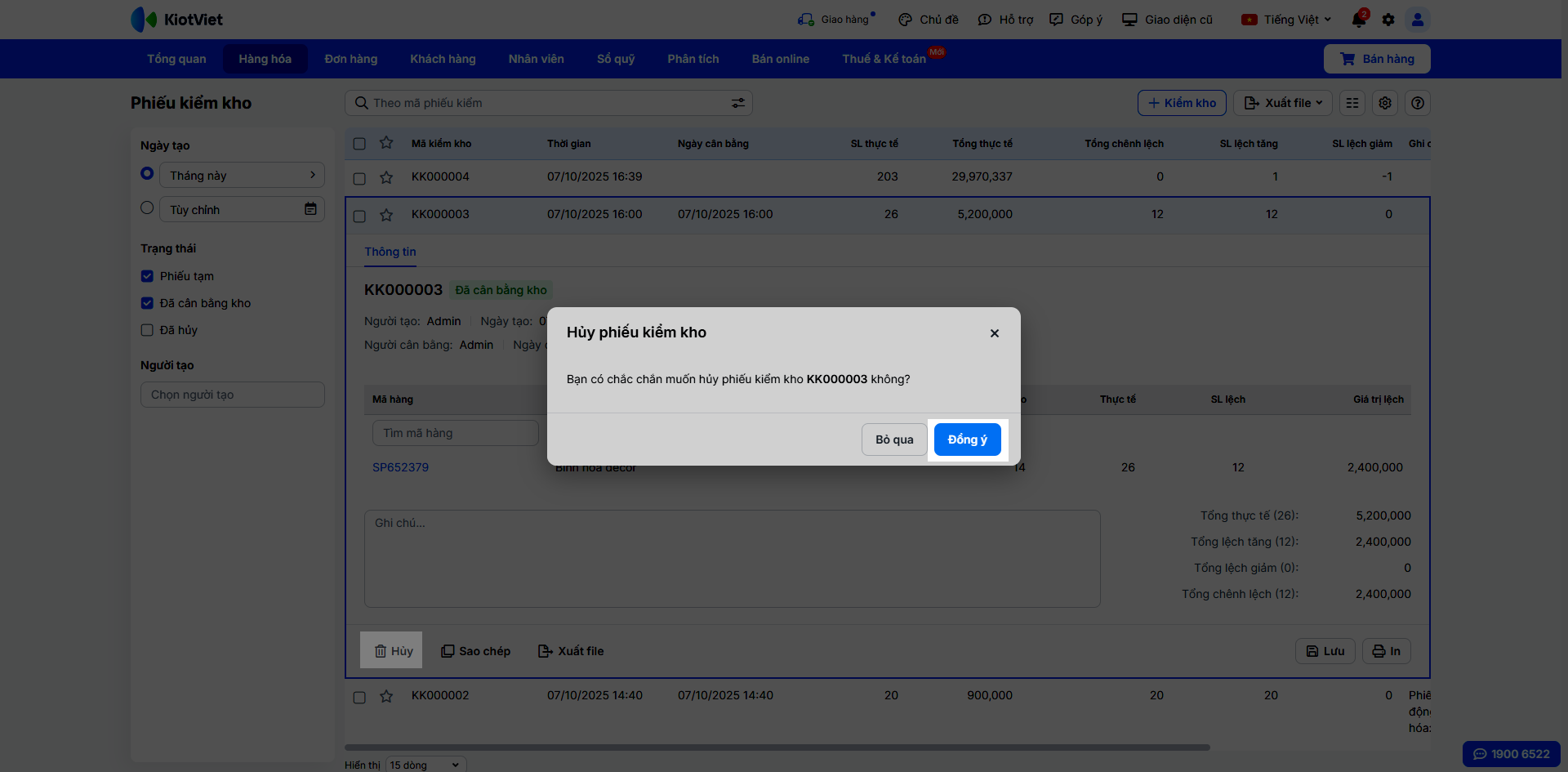
Task: Go to Bán hàng sales screen
Action: coord(1377,59)
